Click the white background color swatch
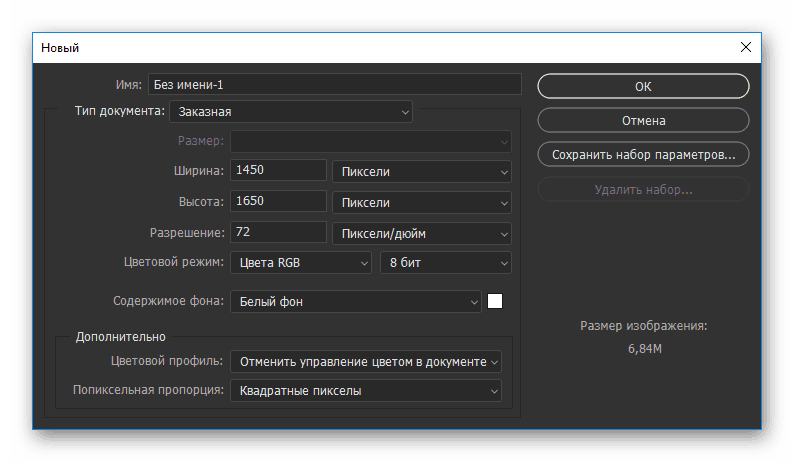 pyautogui.click(x=495, y=300)
